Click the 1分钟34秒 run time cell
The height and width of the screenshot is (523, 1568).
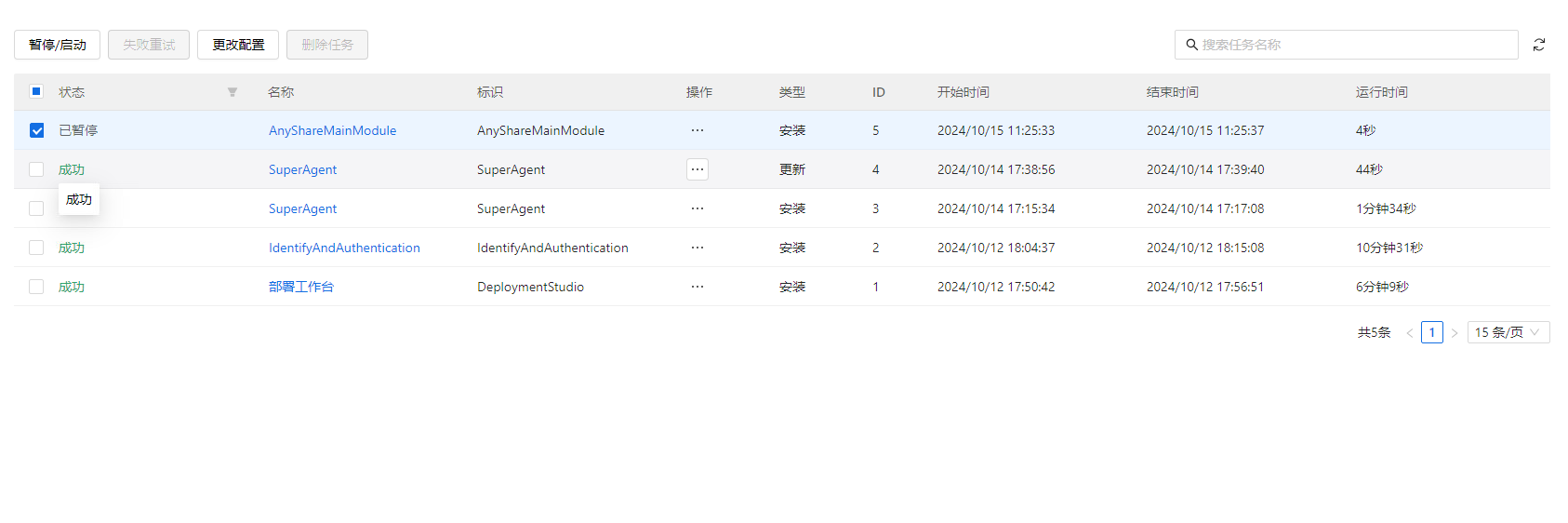(1386, 208)
